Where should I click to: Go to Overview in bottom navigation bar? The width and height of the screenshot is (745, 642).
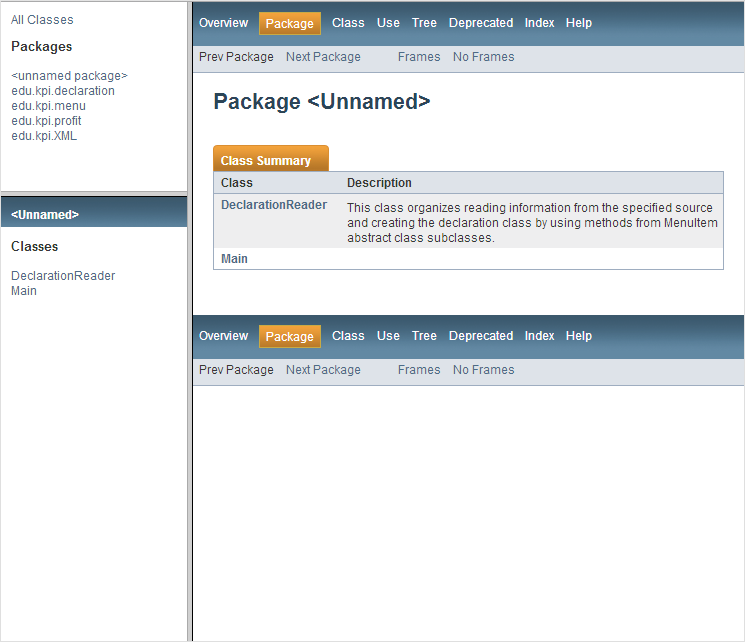click(x=223, y=336)
